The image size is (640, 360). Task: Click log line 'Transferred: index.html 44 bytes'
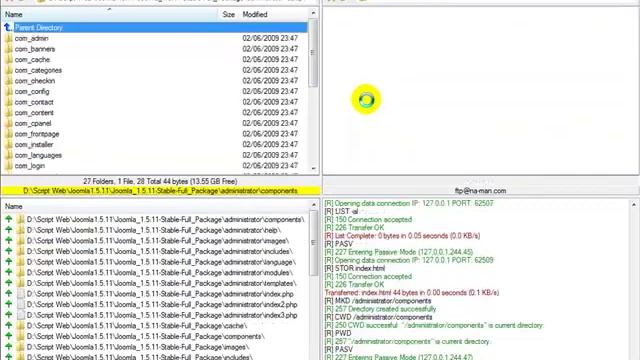tap(412, 293)
